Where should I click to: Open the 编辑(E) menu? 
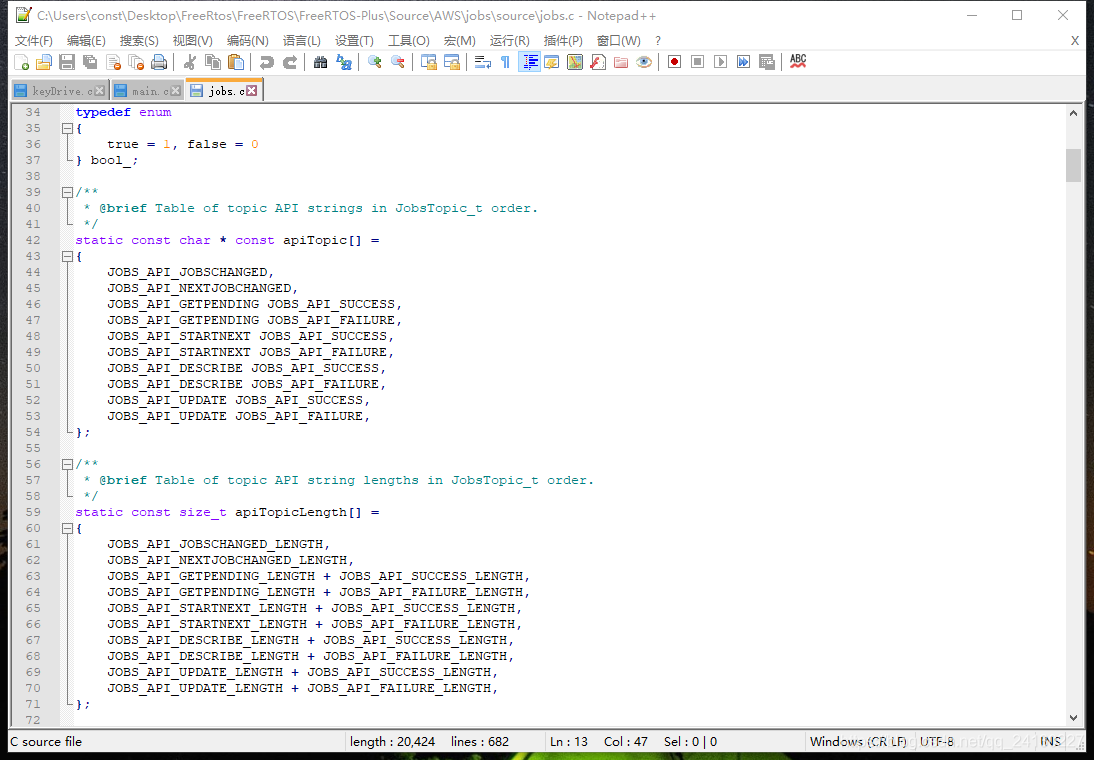point(87,40)
